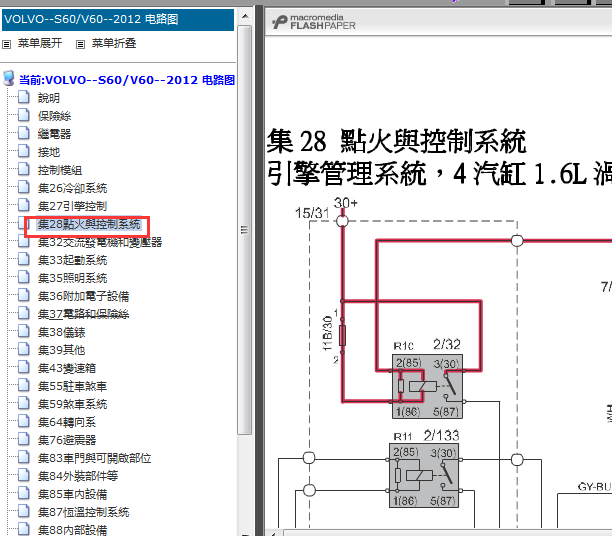Image resolution: width=612 pixels, height=536 pixels.
Task: Click the page icon next to 集26冷卻系統
Action: 24,187
